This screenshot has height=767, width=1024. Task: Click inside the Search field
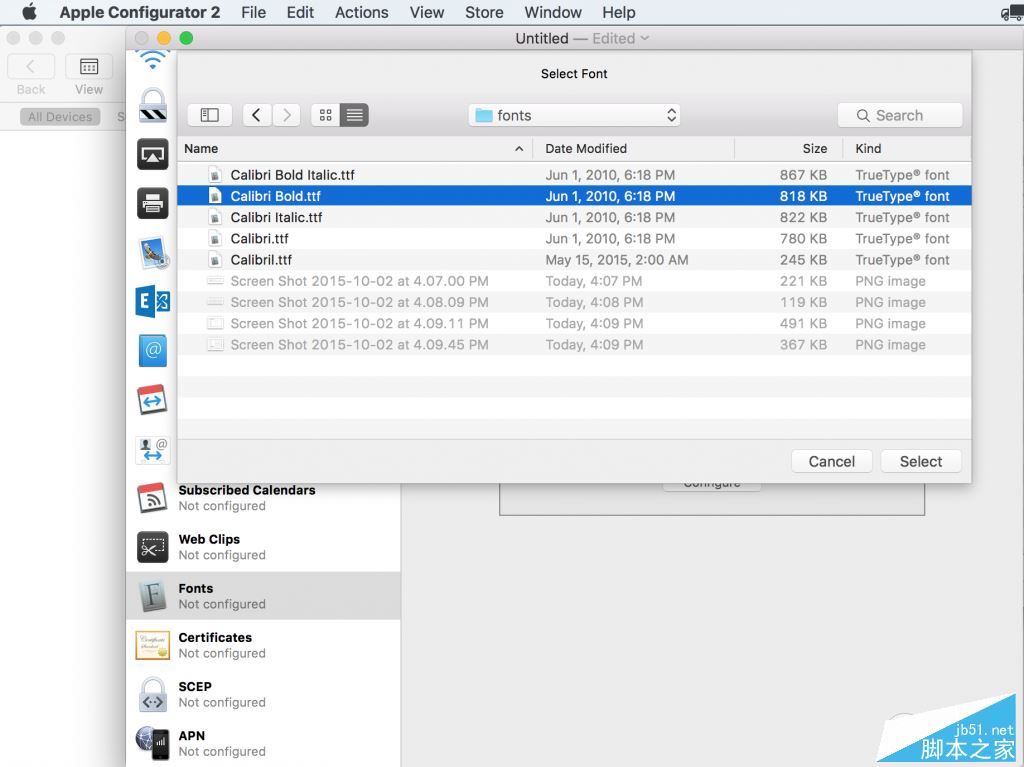click(x=900, y=116)
